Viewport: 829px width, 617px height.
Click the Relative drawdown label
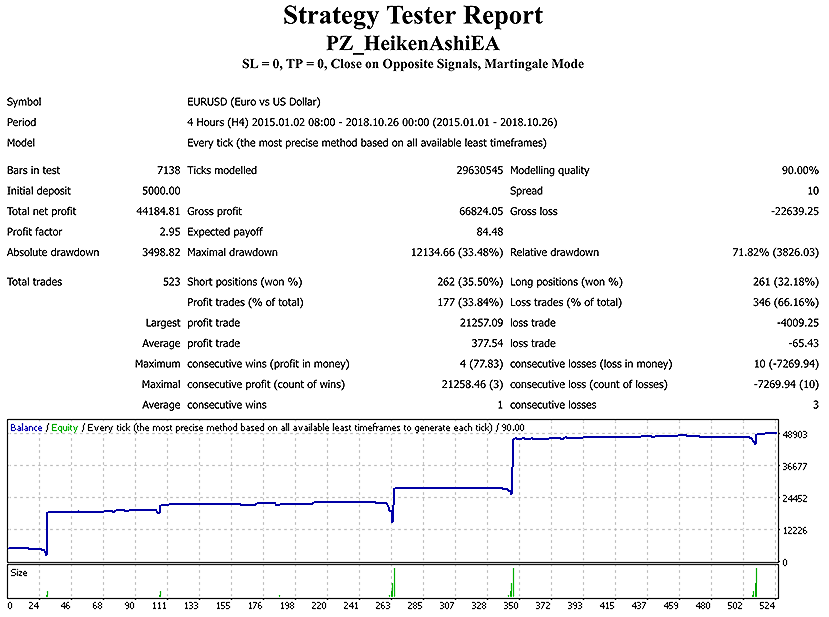point(555,252)
